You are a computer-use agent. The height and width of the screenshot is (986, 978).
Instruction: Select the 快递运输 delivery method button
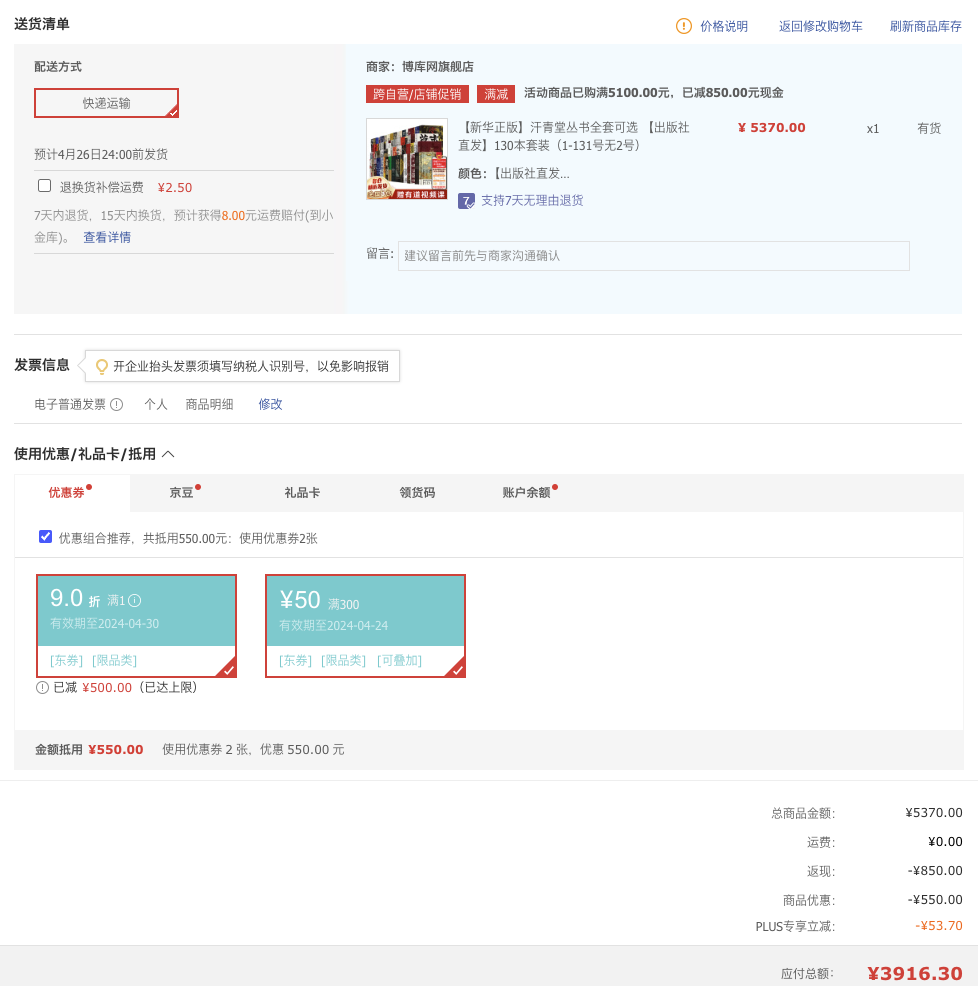[106, 103]
